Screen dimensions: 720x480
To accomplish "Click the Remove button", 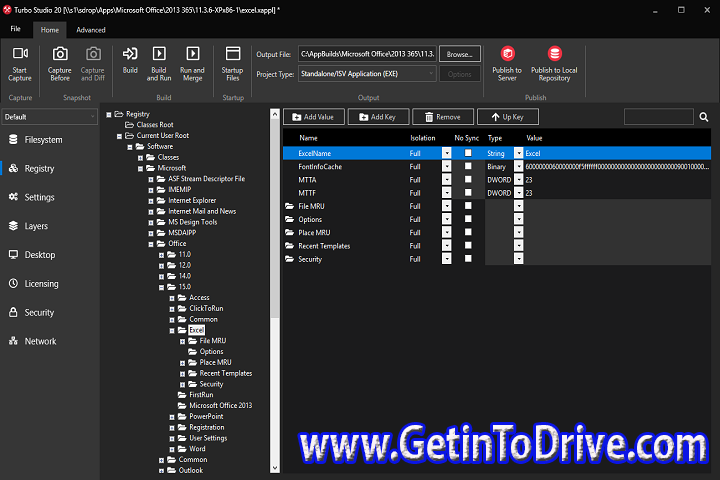I will pyautogui.click(x=443, y=117).
